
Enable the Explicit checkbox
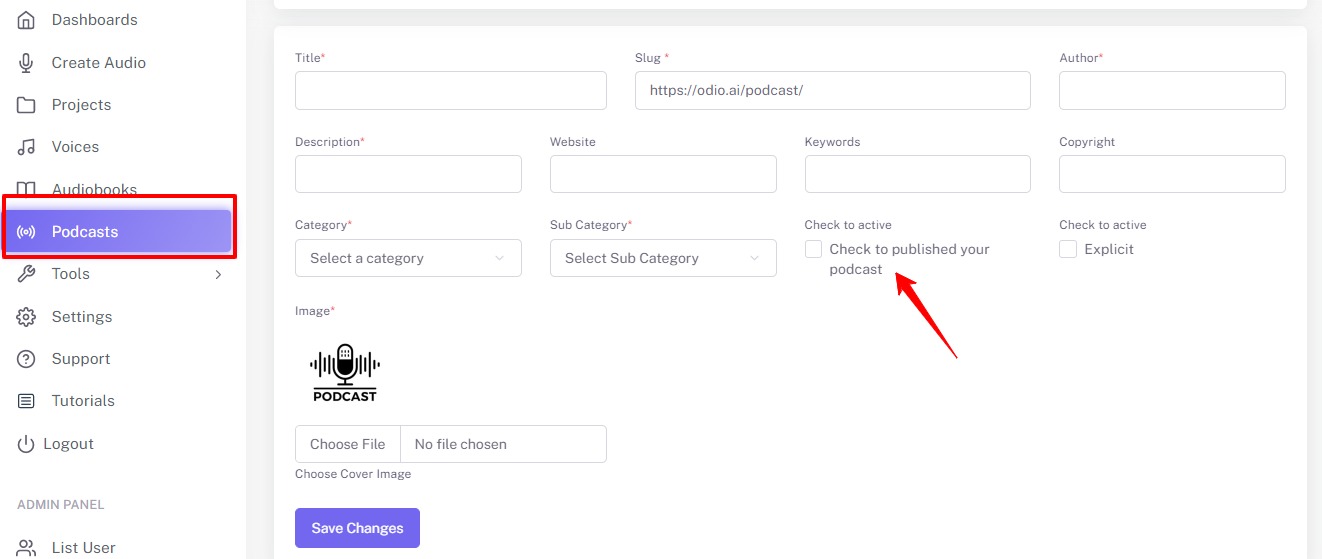click(1068, 249)
